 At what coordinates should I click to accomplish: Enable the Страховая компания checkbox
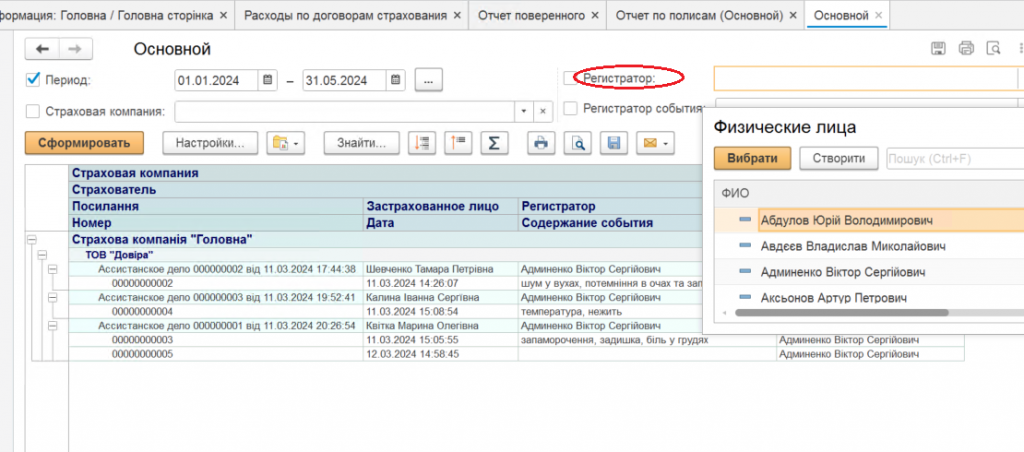(x=33, y=111)
